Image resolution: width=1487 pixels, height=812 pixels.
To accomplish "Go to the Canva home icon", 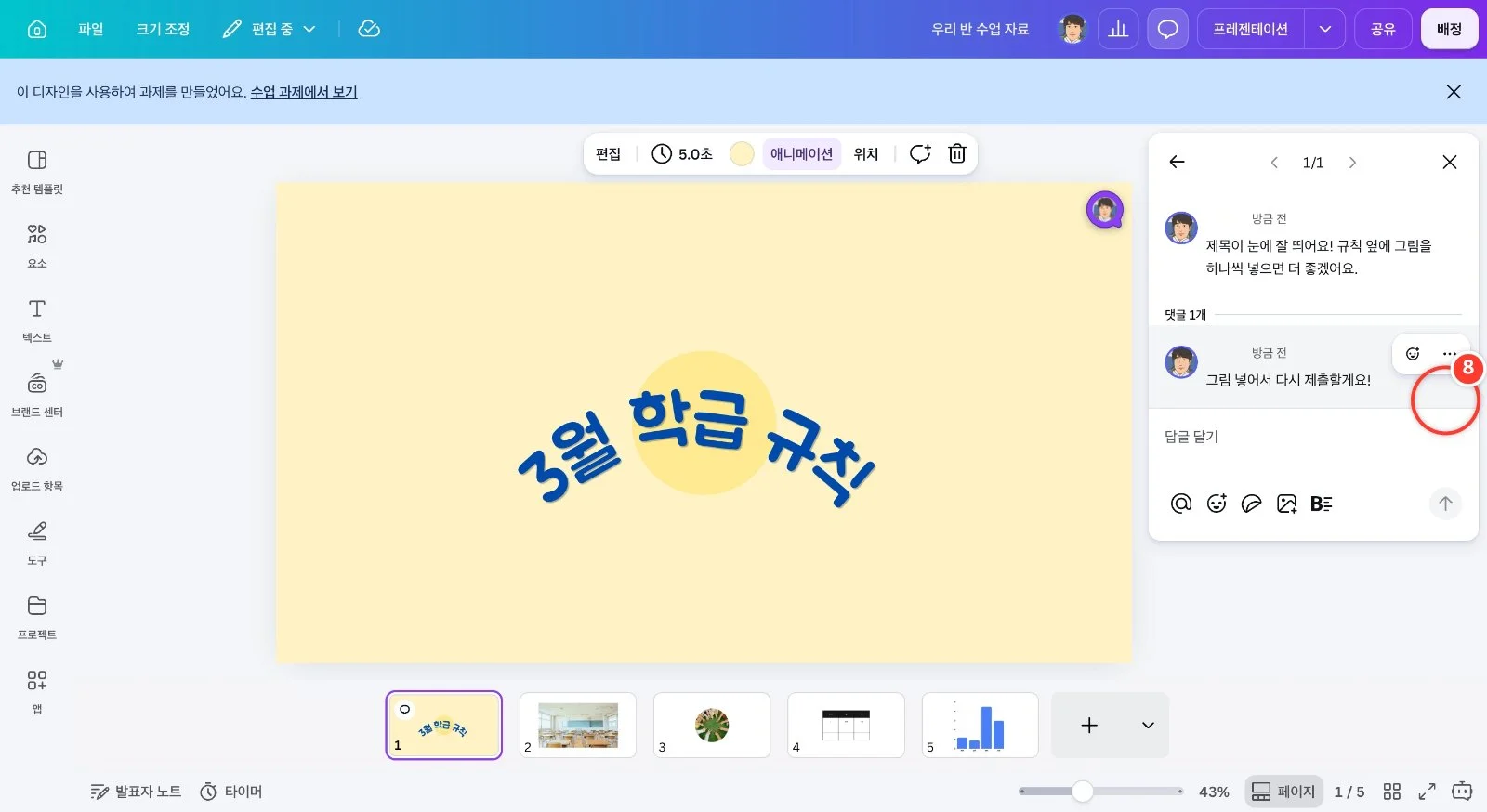I will point(37,29).
